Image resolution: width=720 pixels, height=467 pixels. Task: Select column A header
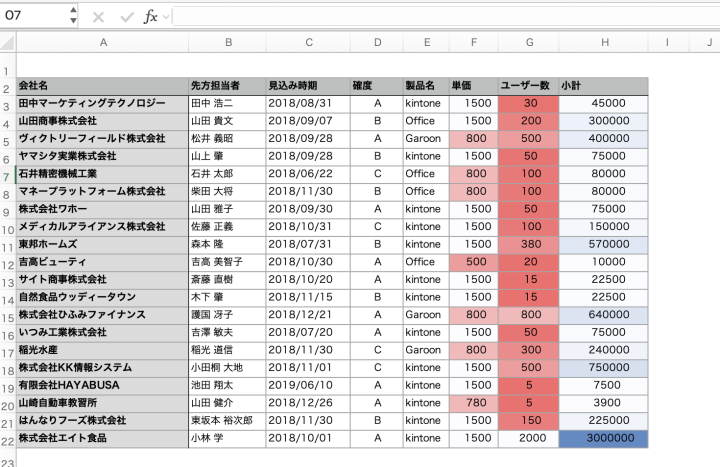point(102,42)
